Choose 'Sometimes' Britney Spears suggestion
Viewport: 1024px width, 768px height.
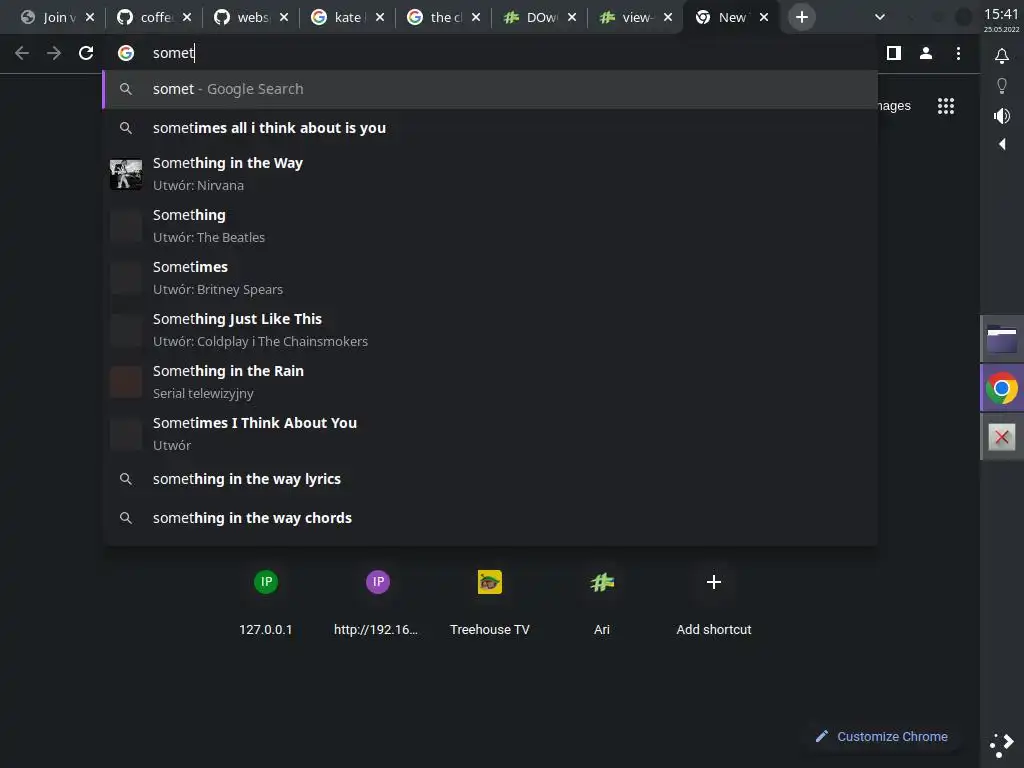click(x=490, y=278)
